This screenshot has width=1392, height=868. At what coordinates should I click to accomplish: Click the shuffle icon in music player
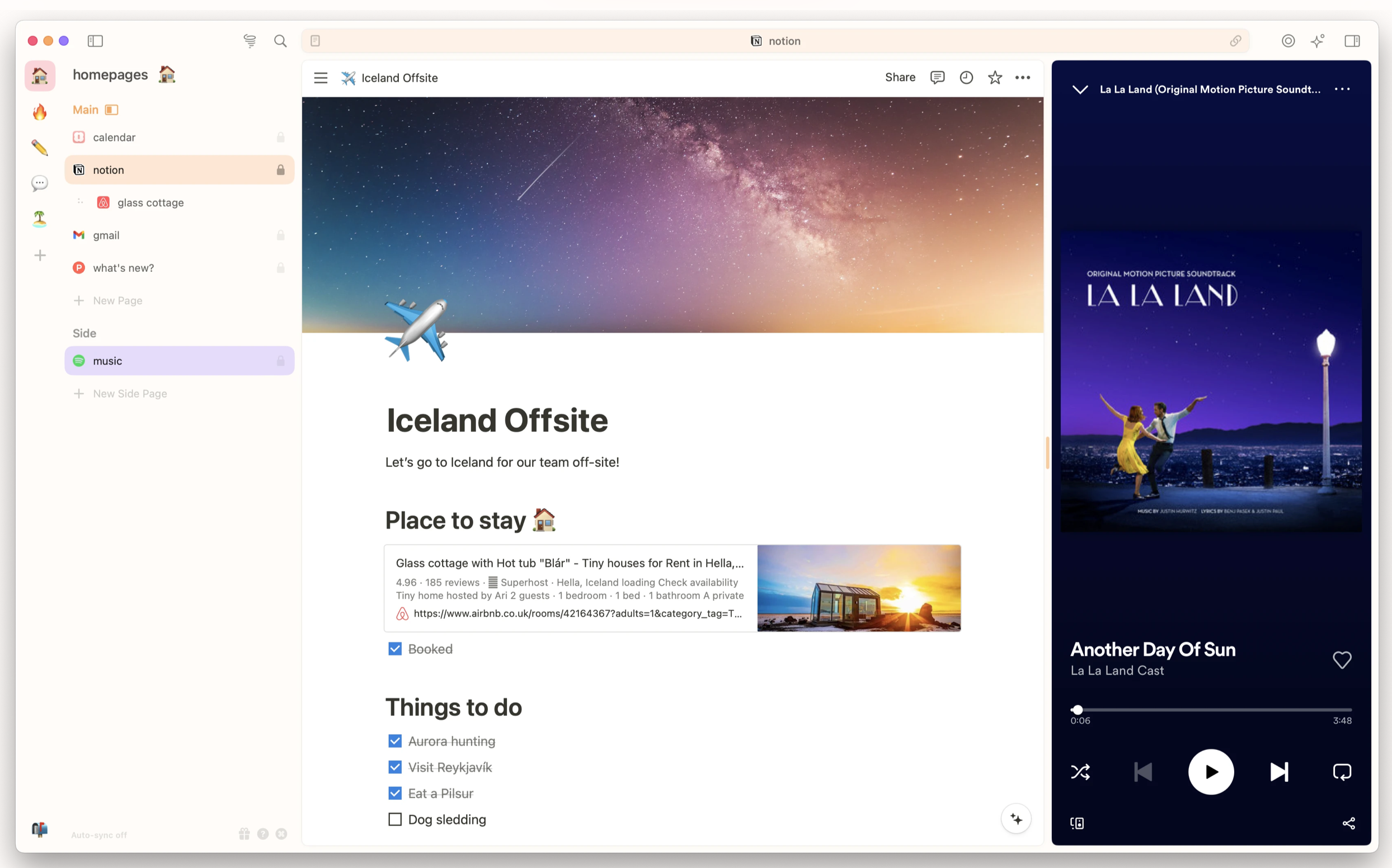(x=1080, y=772)
